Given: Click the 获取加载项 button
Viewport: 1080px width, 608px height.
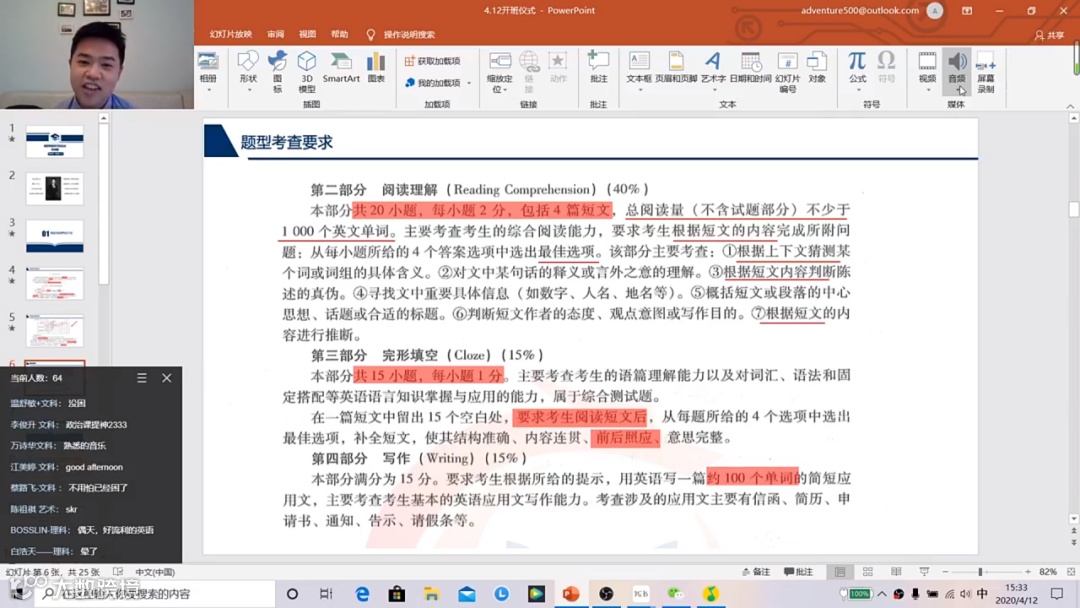Looking at the screenshot, I should pos(432,60).
